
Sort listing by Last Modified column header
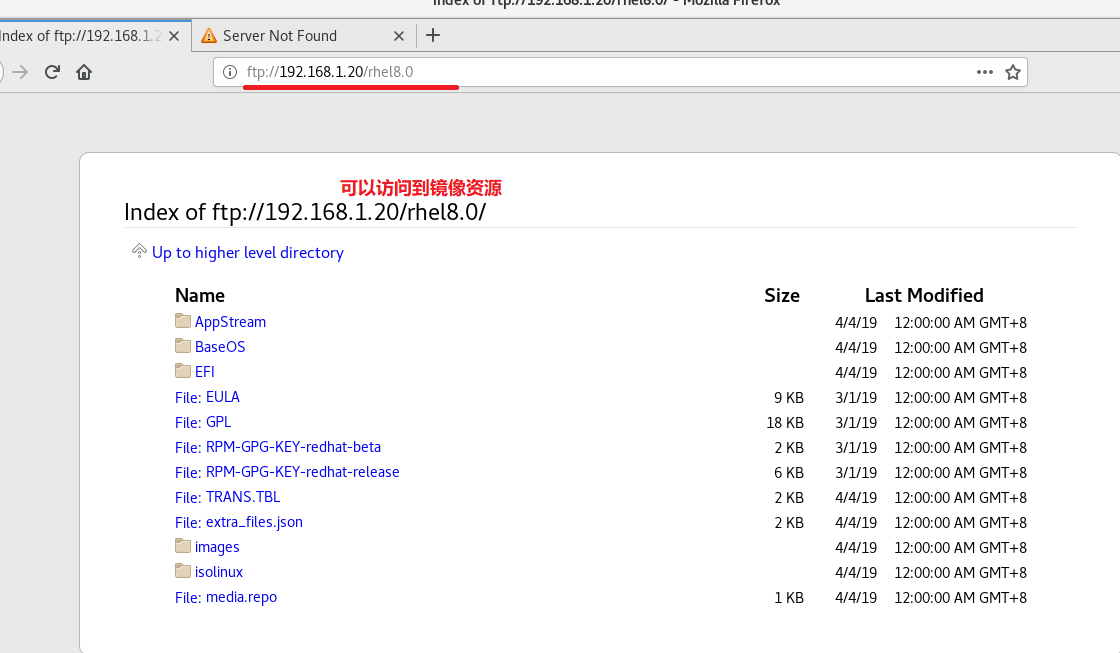924,296
